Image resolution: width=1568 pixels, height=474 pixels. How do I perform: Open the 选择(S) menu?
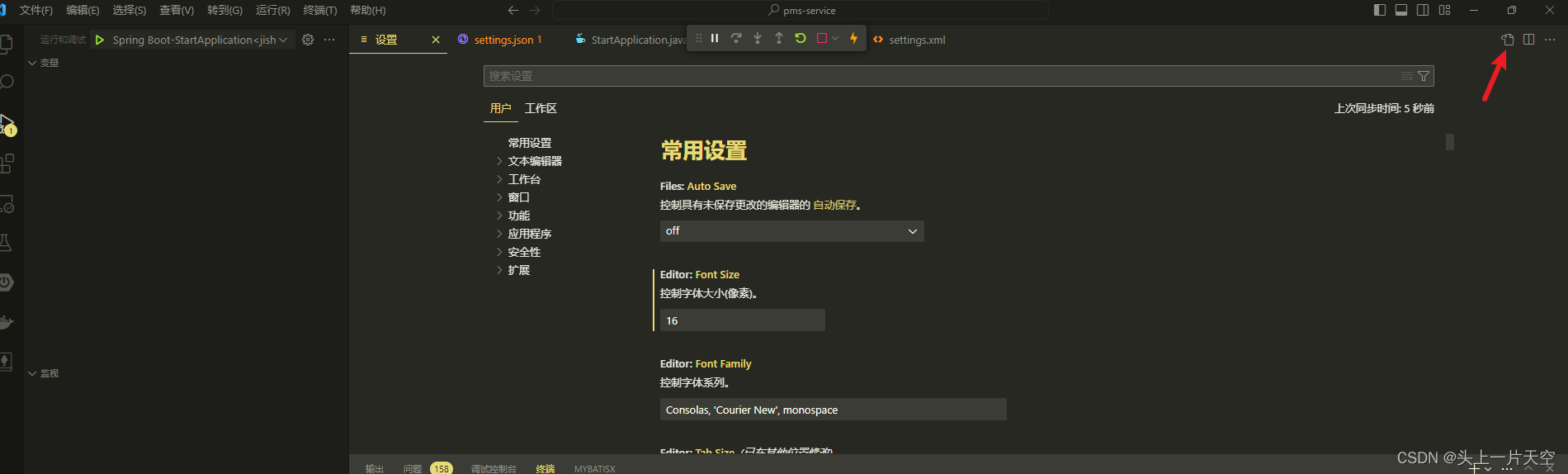[x=130, y=10]
